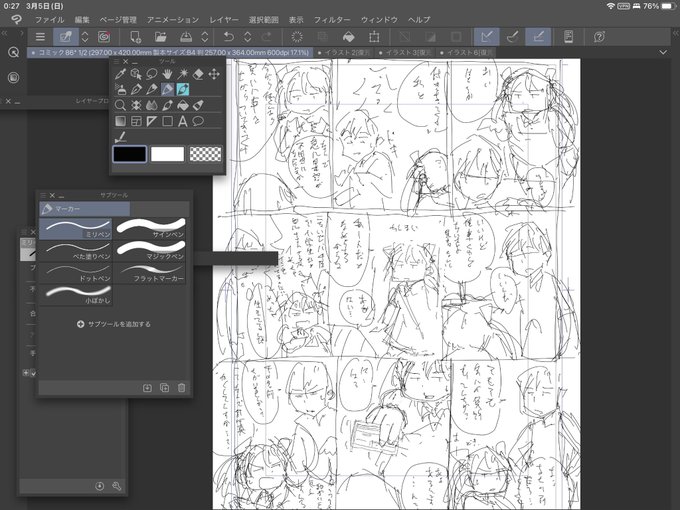Select the マジックペン sub tool
Image resolution: width=680 pixels, height=510 pixels.
(x=150, y=251)
